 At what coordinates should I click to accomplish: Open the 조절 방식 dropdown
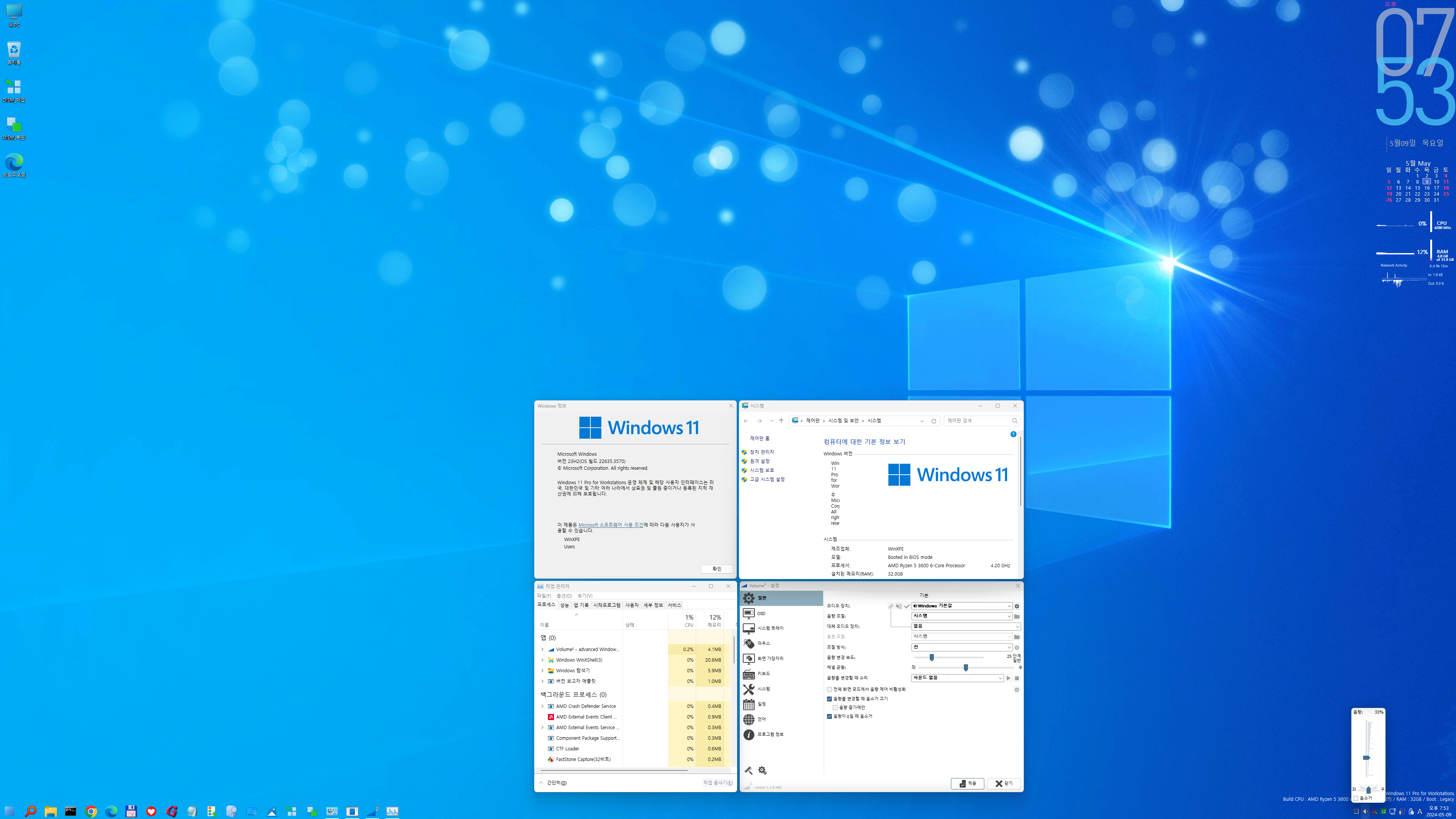coord(962,647)
